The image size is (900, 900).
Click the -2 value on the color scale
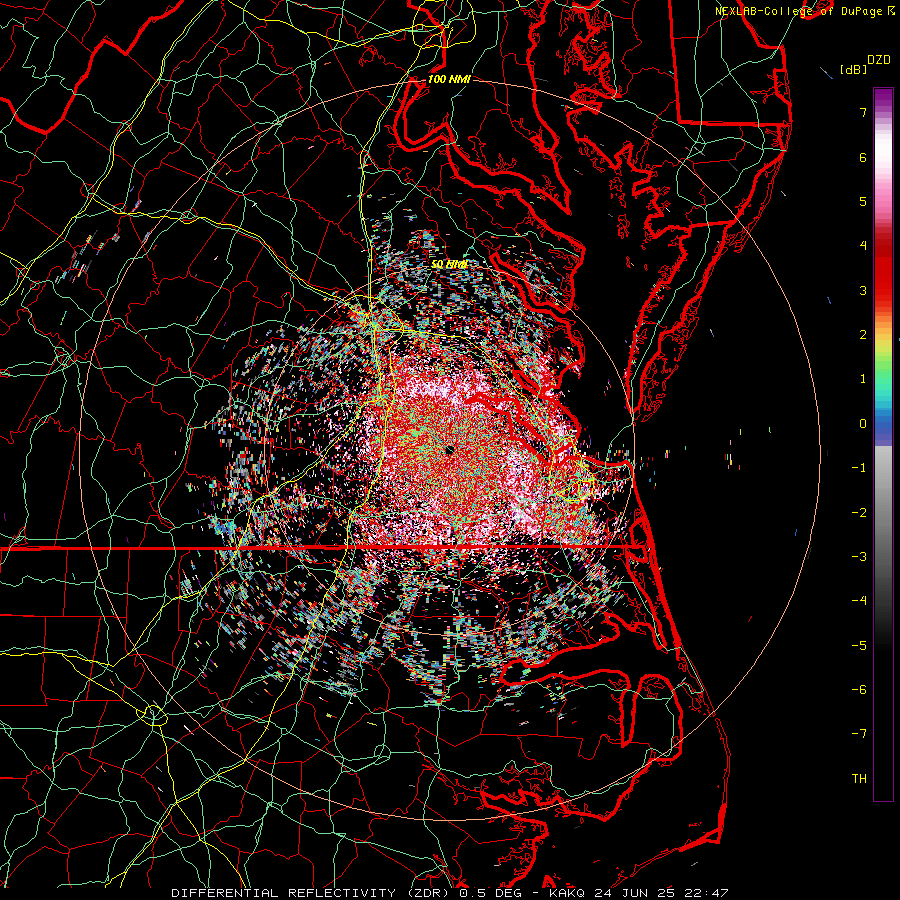tap(859, 513)
